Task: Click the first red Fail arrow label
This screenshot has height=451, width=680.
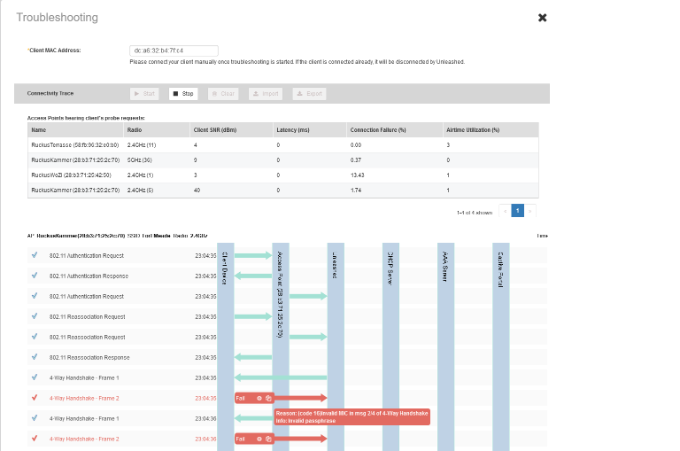Action: point(241,397)
